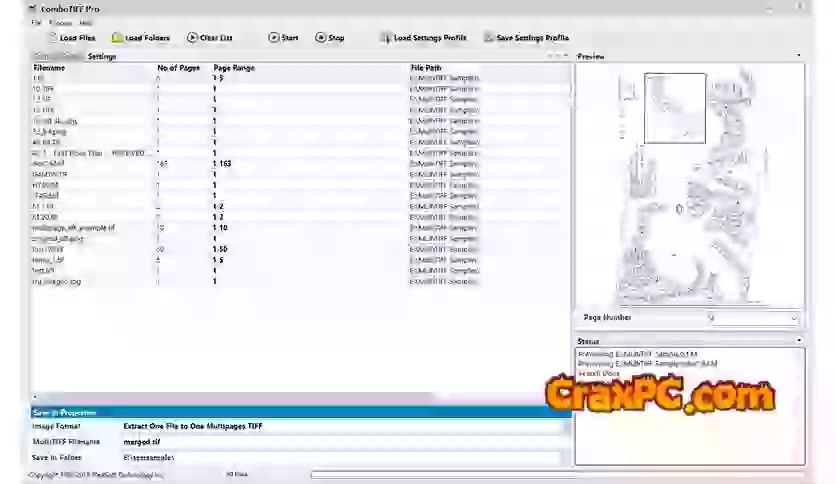
Task: Sort list by Filename column header
Action: coord(49,68)
